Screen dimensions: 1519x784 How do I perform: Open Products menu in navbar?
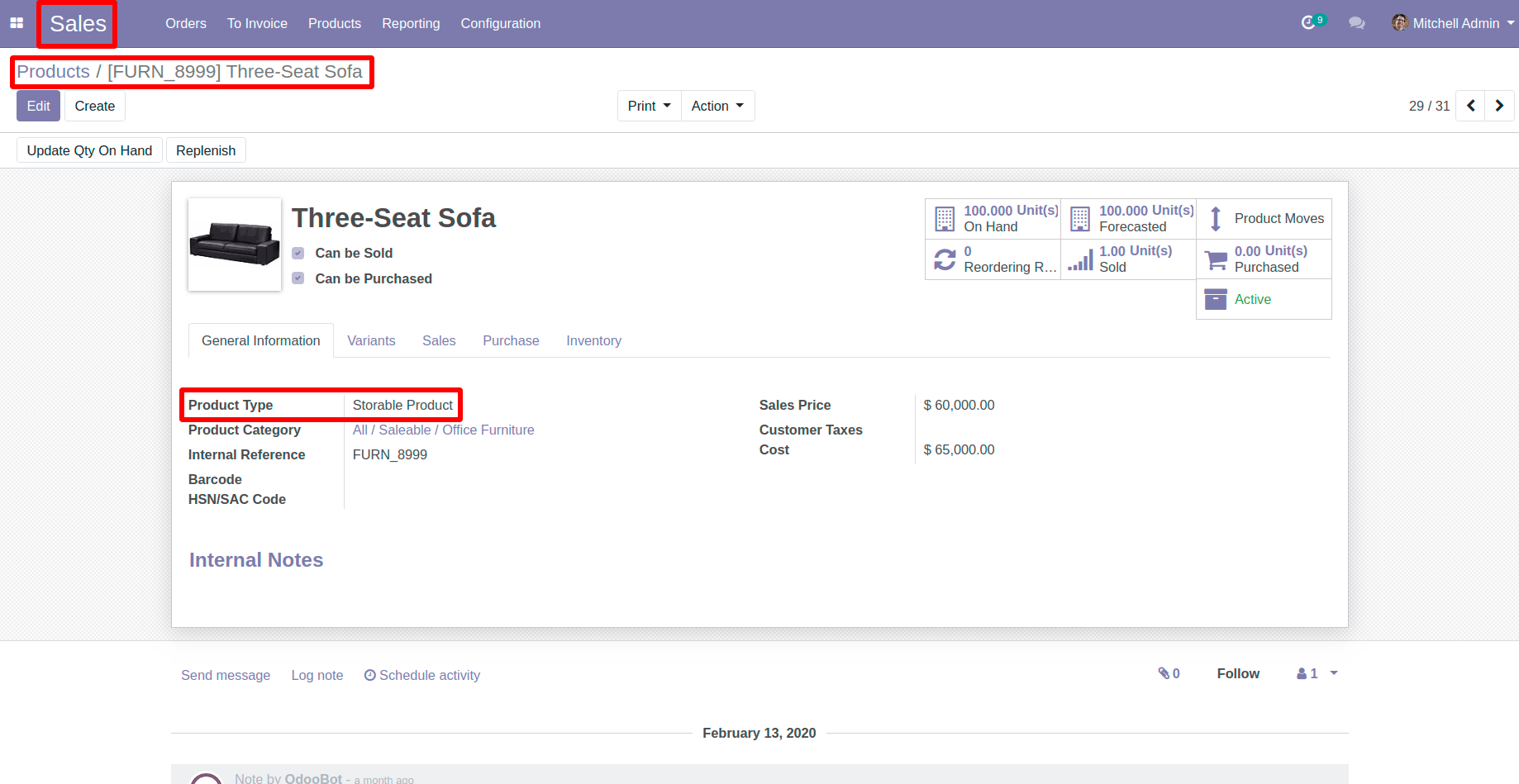(x=335, y=23)
